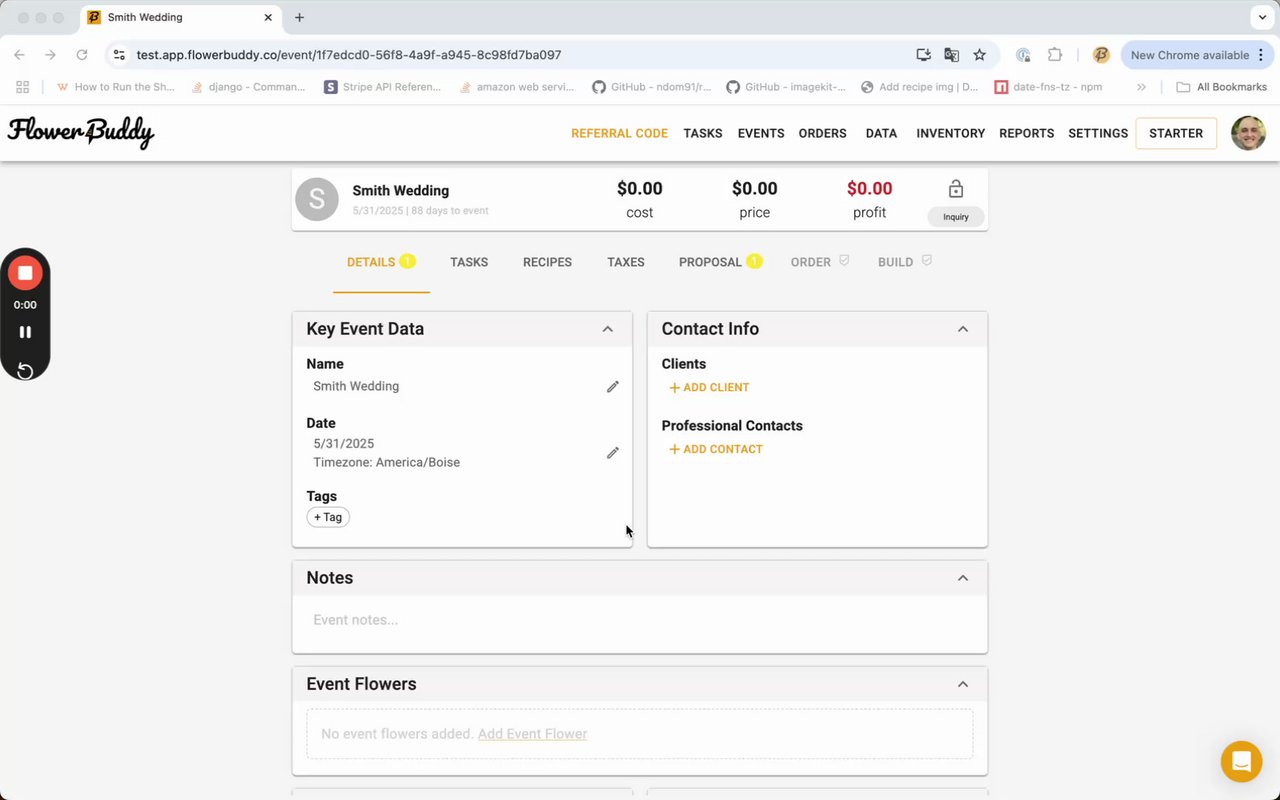Collapse the Event Flowers panel
1280x800 pixels.
pos(963,684)
